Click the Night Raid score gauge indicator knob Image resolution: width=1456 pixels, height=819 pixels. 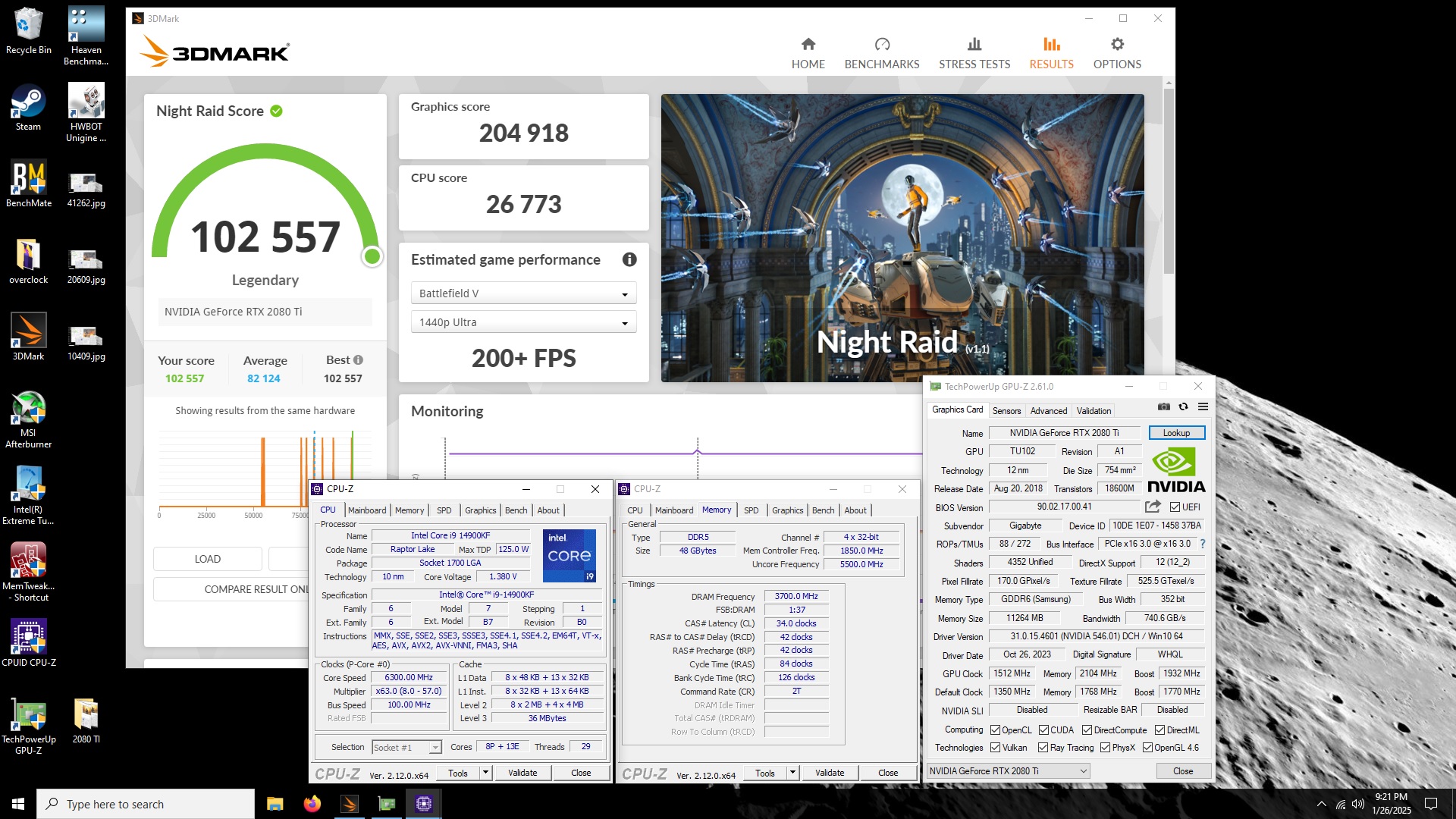(x=372, y=257)
